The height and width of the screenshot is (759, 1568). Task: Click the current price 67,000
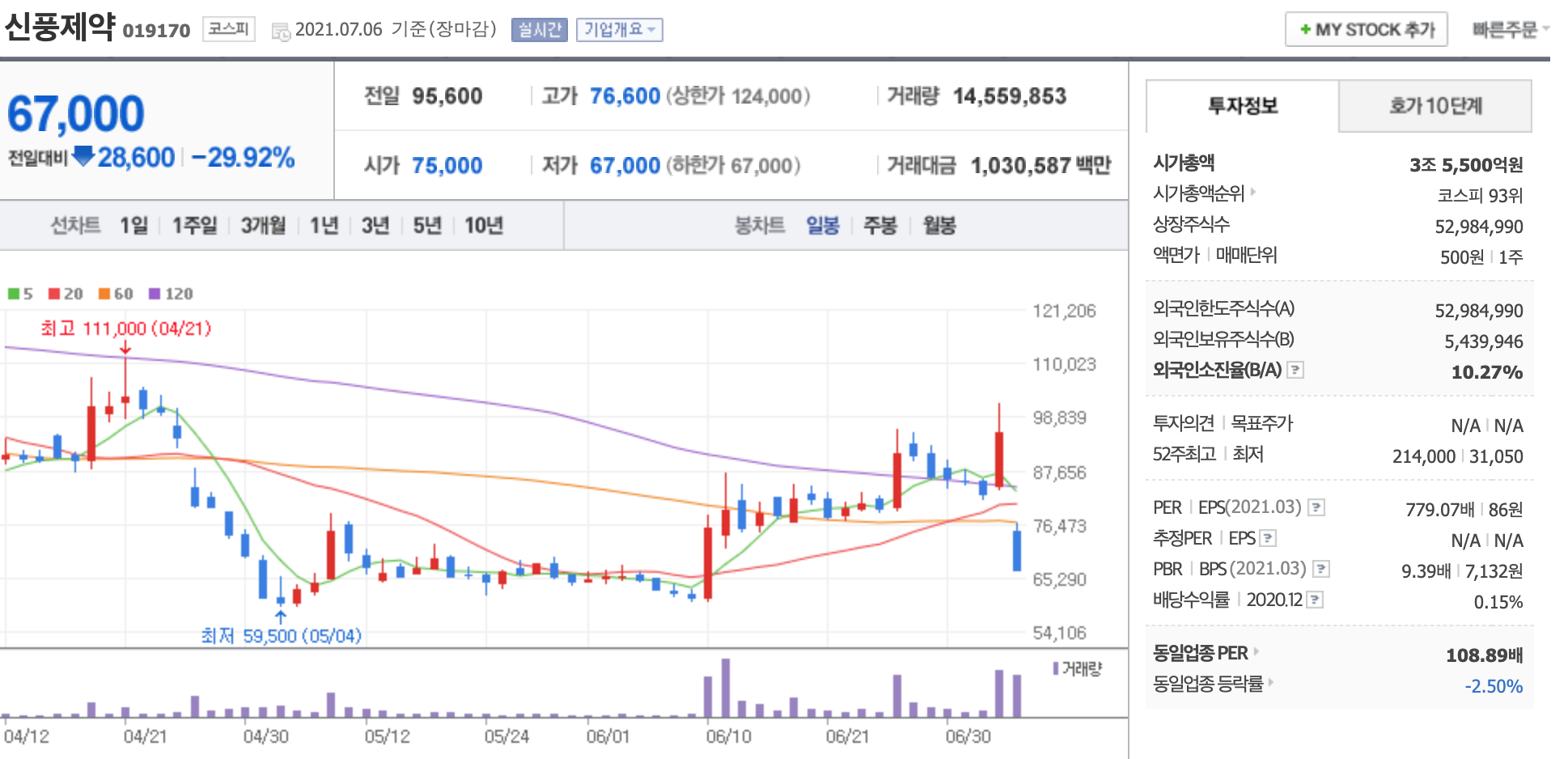tap(75, 113)
